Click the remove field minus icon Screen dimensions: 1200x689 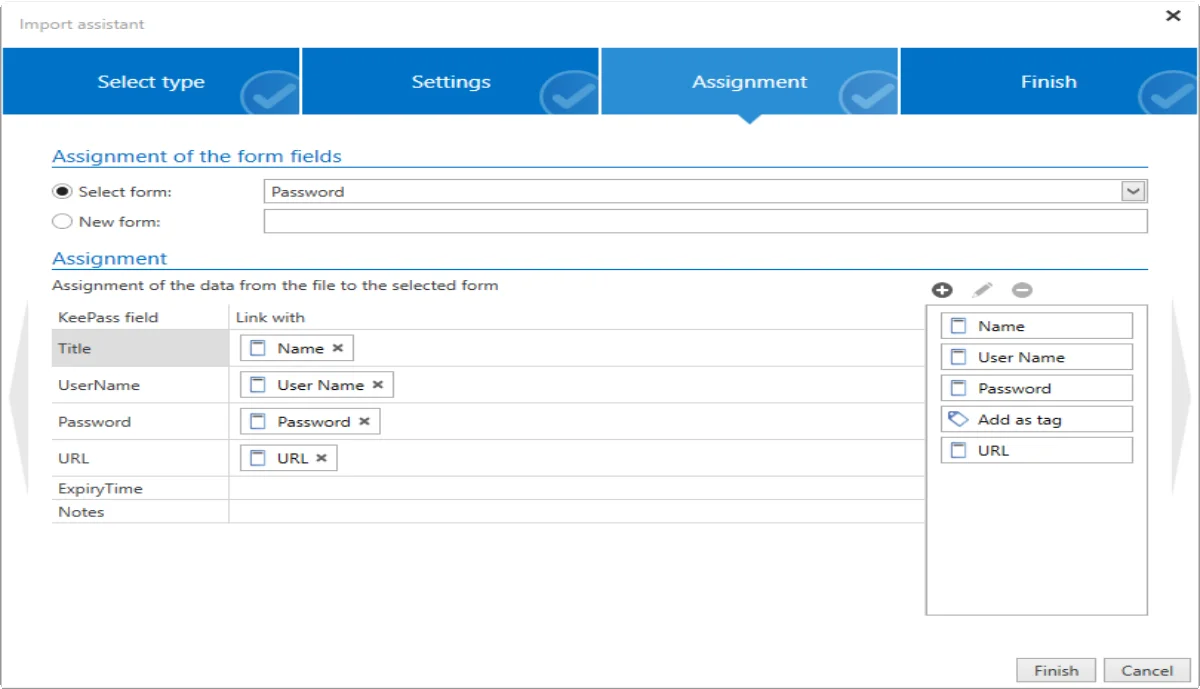1022,290
